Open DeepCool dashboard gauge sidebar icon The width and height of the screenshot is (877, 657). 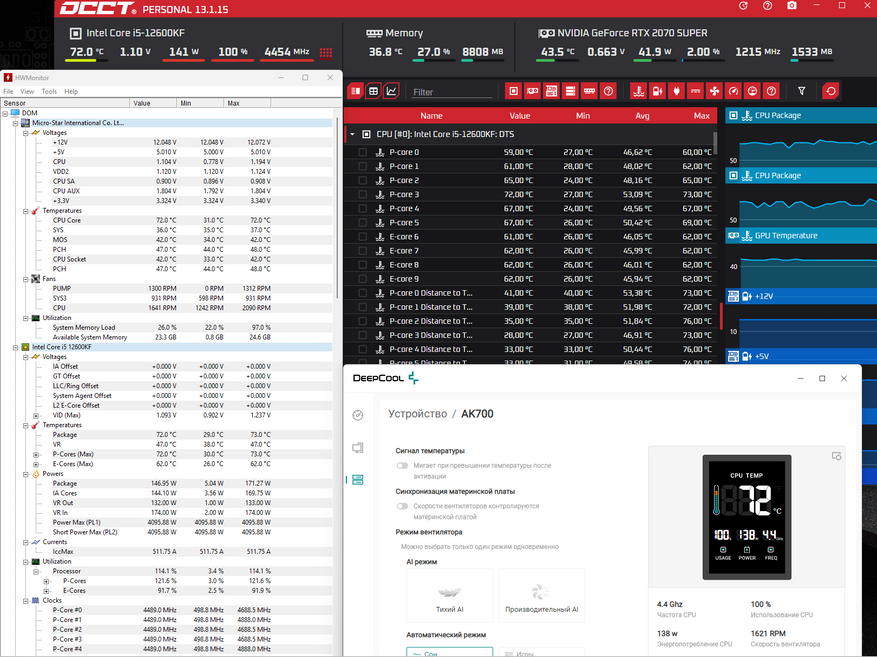pyautogui.click(x=358, y=415)
